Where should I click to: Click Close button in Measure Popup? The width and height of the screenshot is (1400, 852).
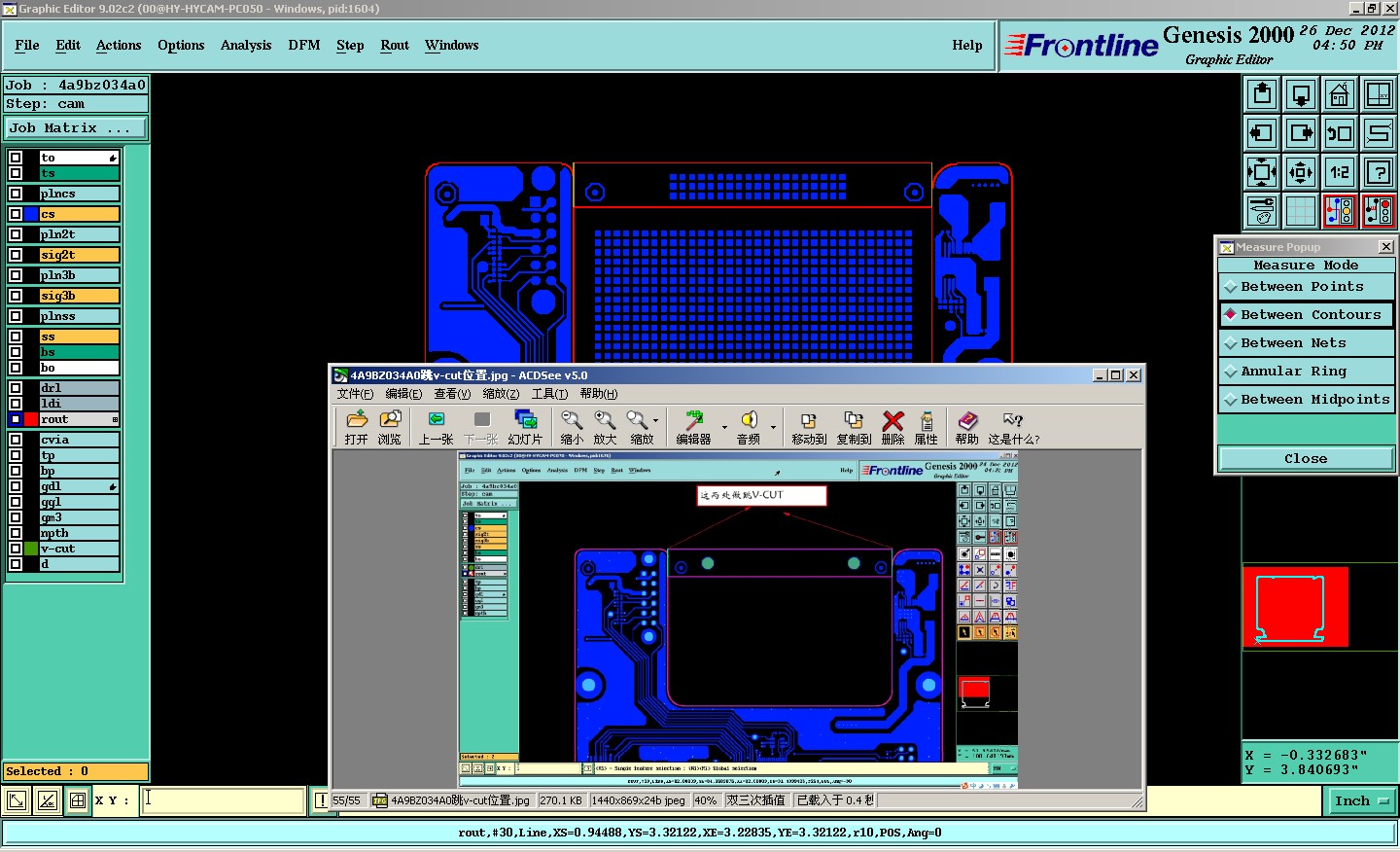pos(1306,459)
